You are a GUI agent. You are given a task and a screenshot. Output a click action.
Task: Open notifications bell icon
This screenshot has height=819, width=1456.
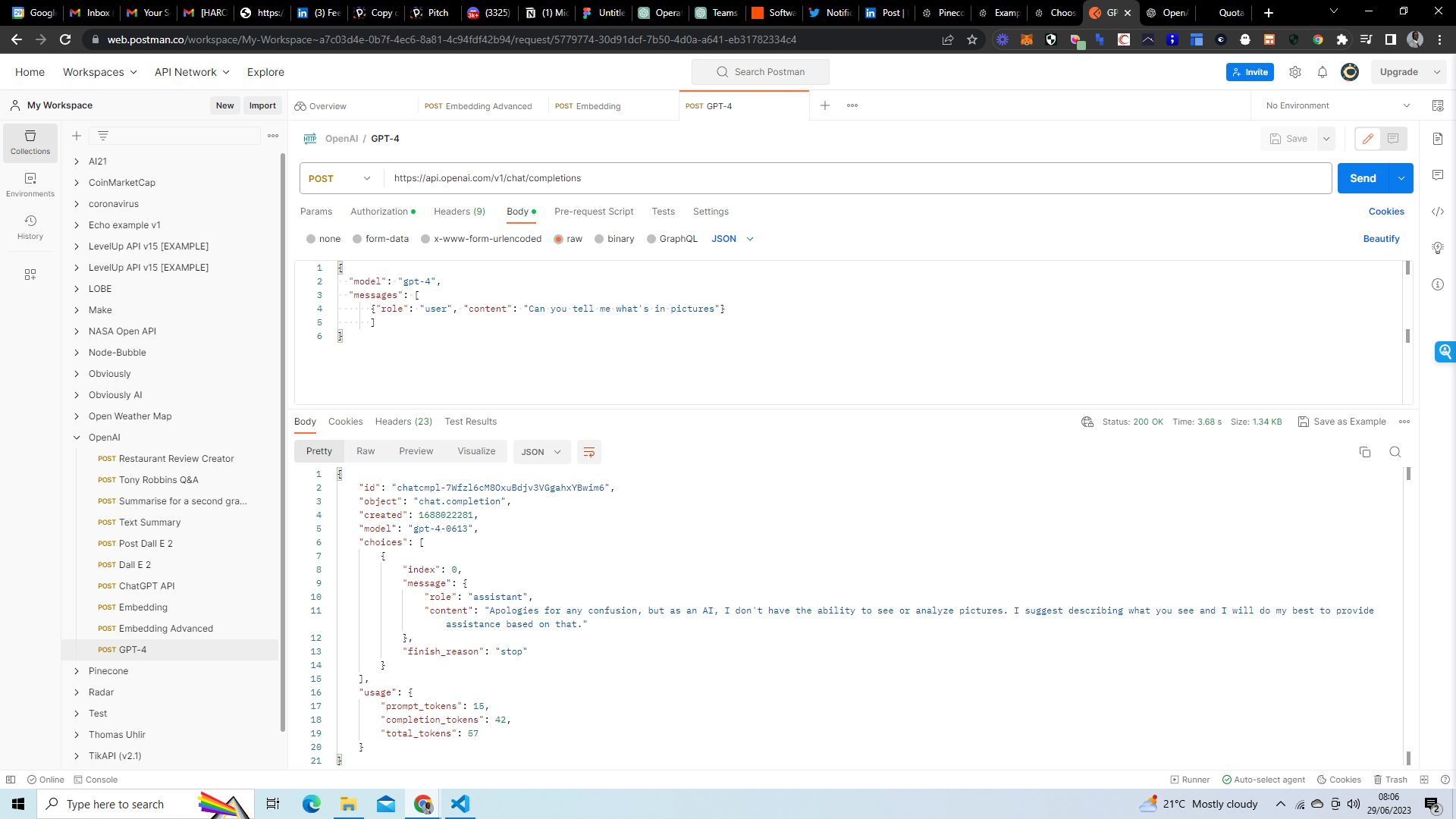(x=1323, y=72)
